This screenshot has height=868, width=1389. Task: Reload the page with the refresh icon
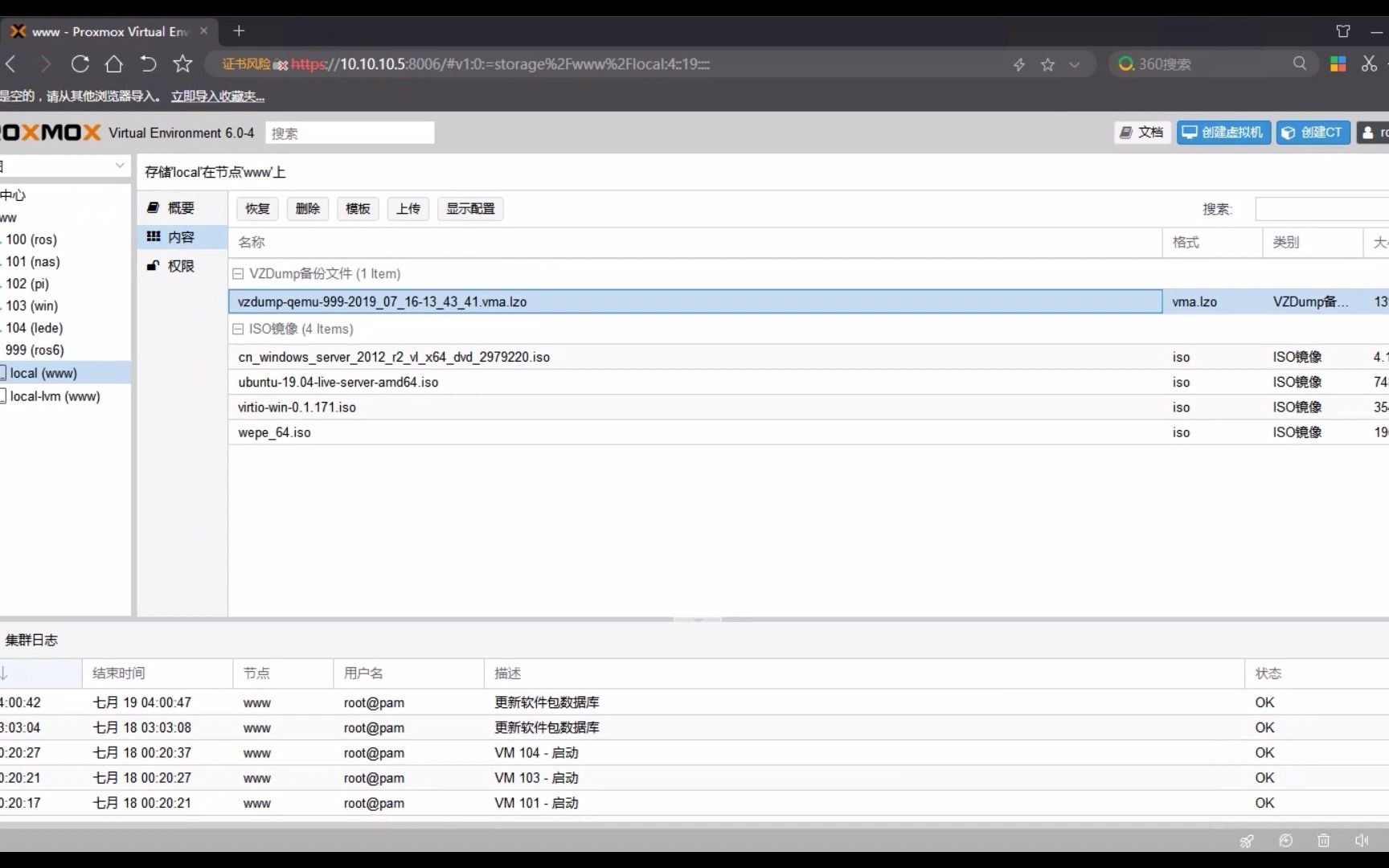coord(80,63)
